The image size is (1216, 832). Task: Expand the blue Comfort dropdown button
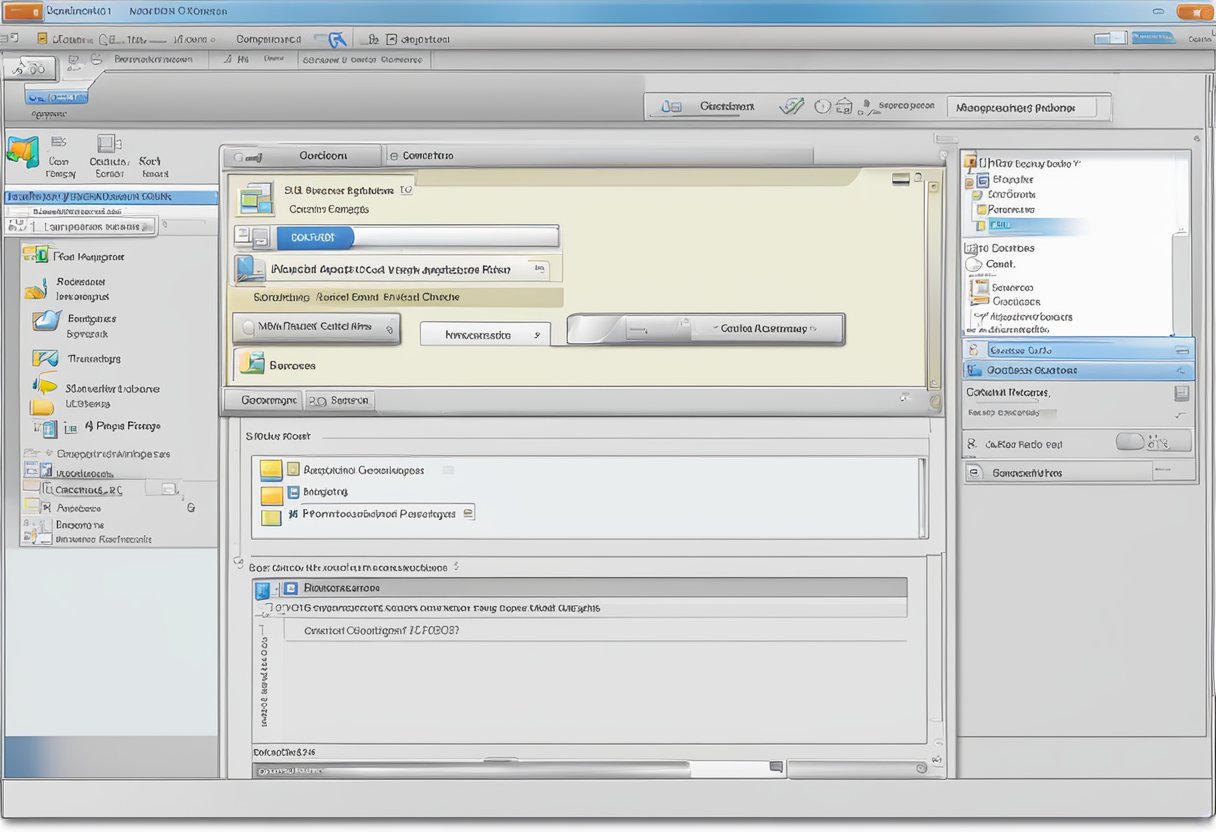click(316, 237)
